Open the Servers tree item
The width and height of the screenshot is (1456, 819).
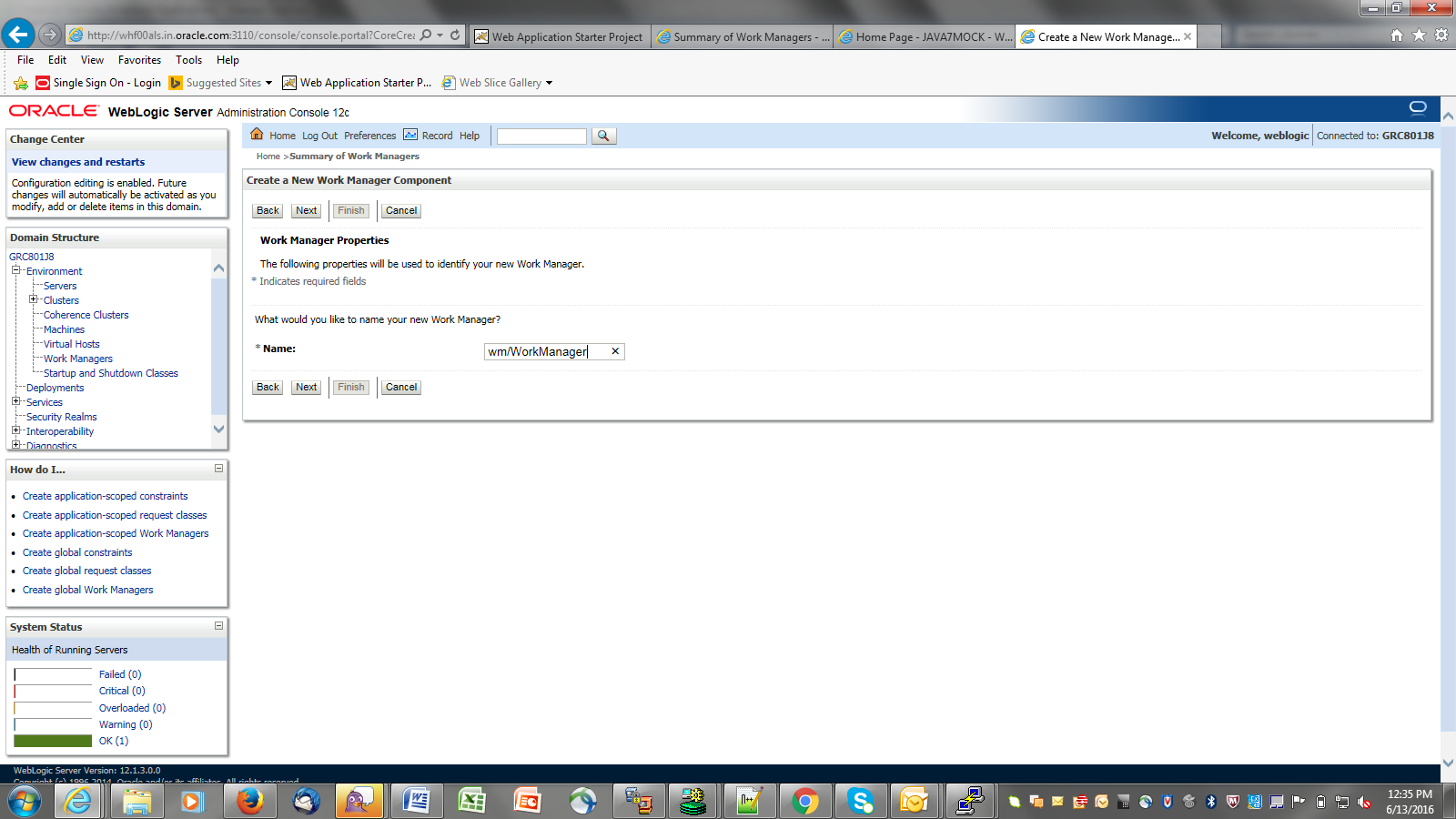(x=60, y=286)
